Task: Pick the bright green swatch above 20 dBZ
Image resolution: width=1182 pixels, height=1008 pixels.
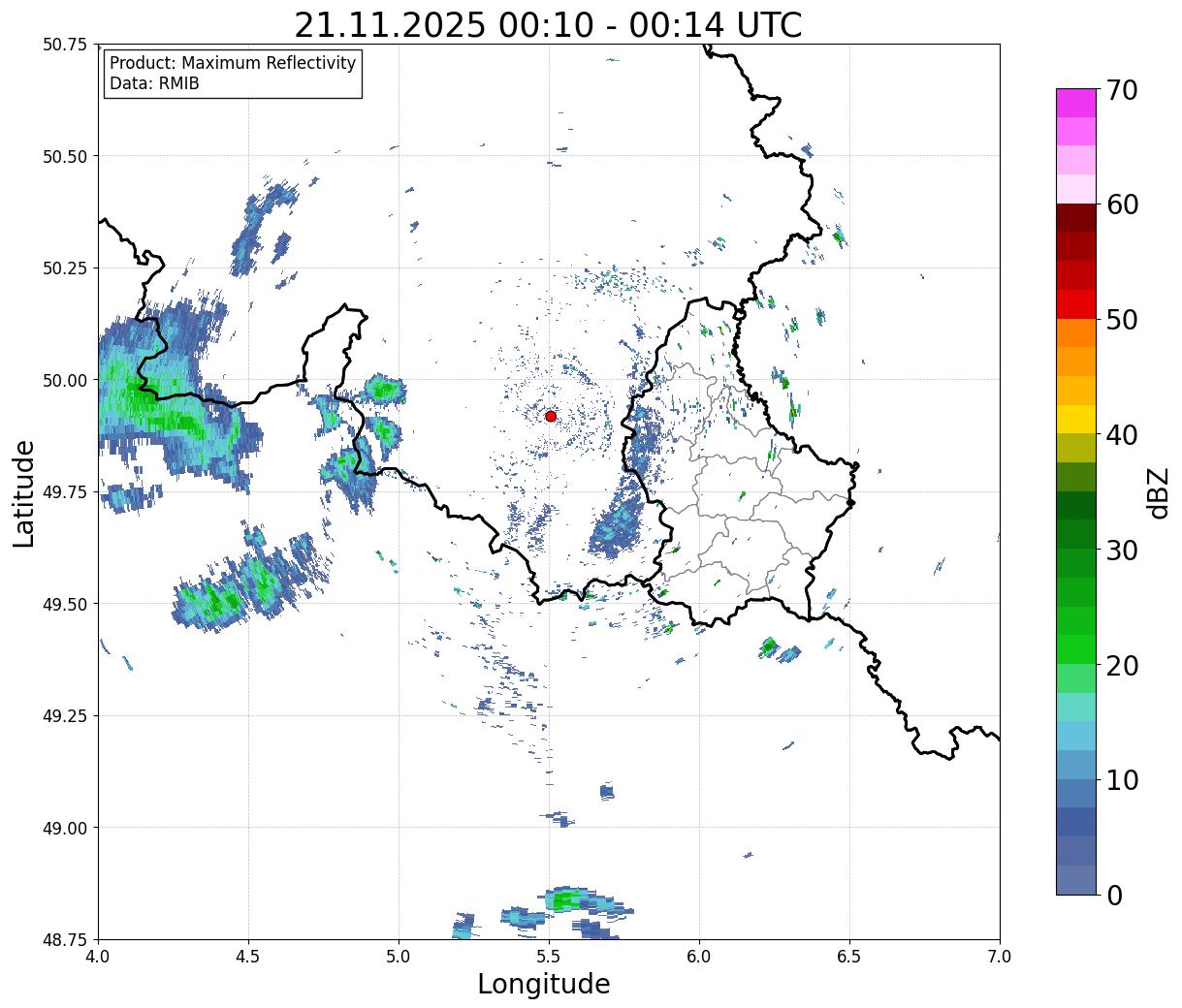Action: click(x=1076, y=648)
